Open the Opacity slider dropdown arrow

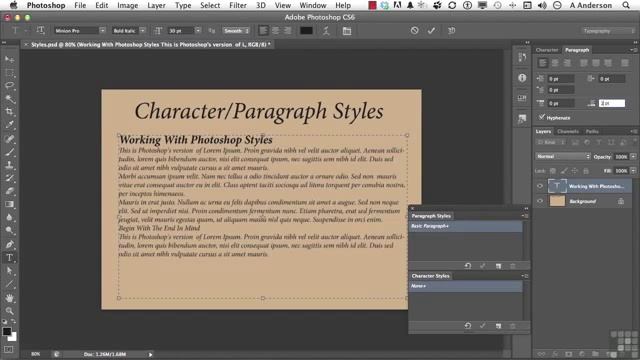click(633, 156)
